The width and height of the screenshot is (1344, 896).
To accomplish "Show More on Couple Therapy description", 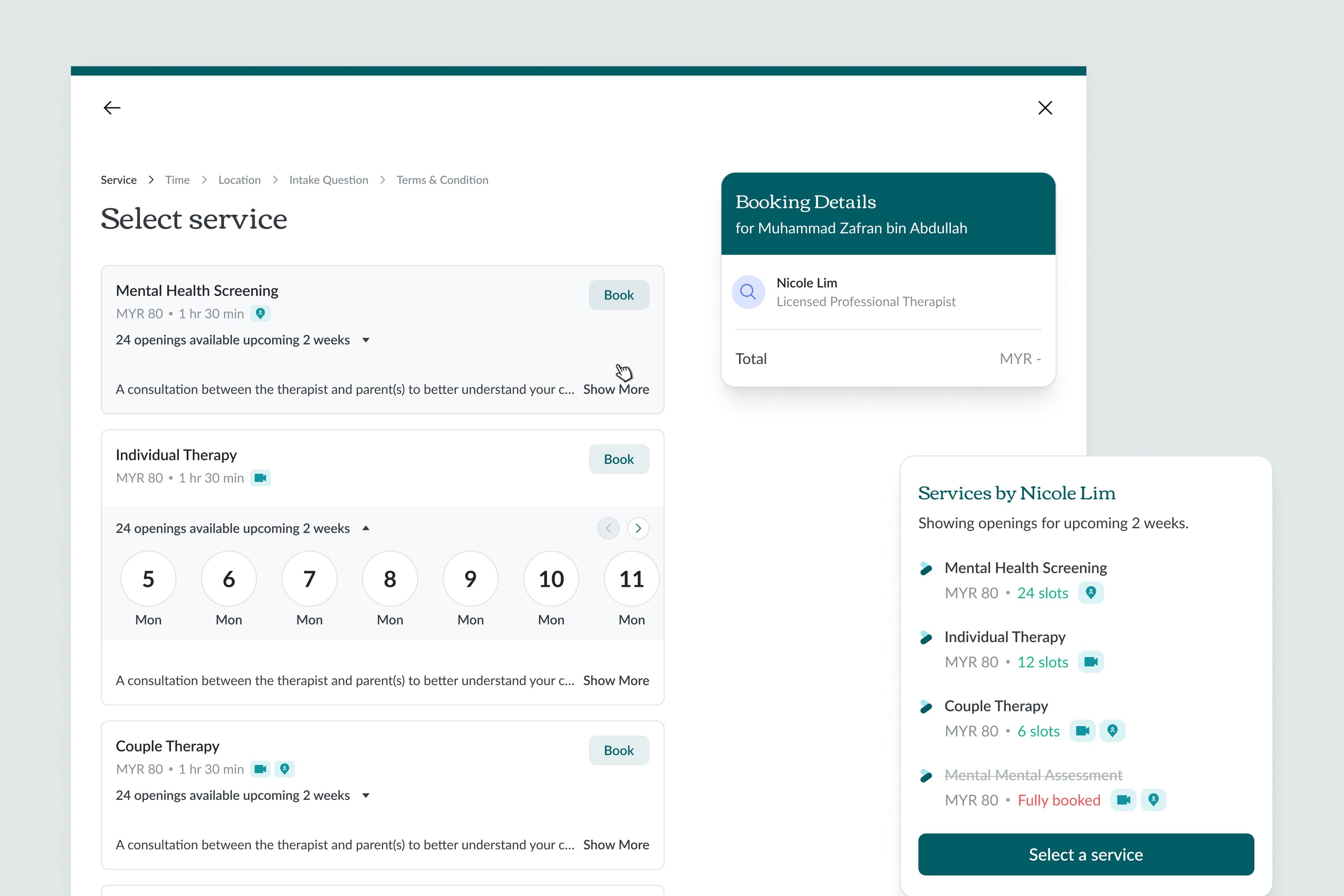I will [615, 844].
